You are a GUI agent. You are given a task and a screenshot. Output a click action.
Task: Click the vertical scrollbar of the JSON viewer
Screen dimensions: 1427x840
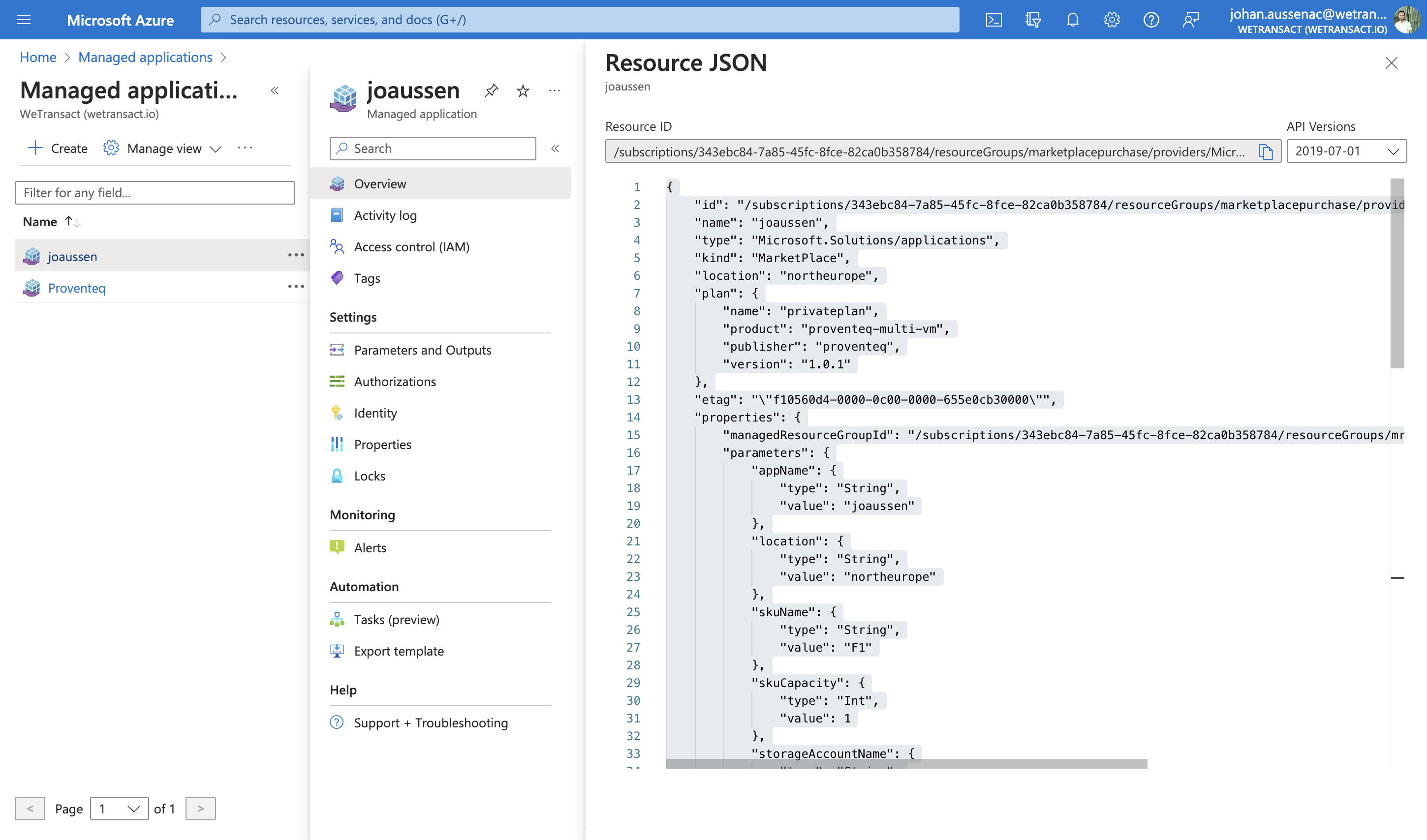pyautogui.click(x=1397, y=273)
